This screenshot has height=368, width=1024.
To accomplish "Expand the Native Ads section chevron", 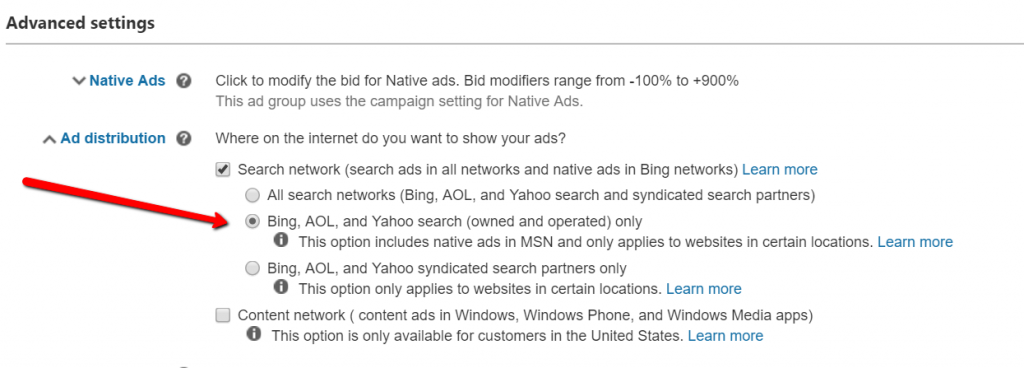I will tap(79, 82).
